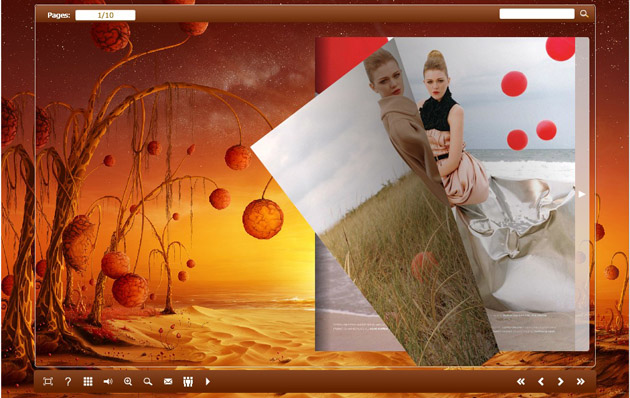
Task: Go to the previous page
Action: pyautogui.click(x=541, y=382)
